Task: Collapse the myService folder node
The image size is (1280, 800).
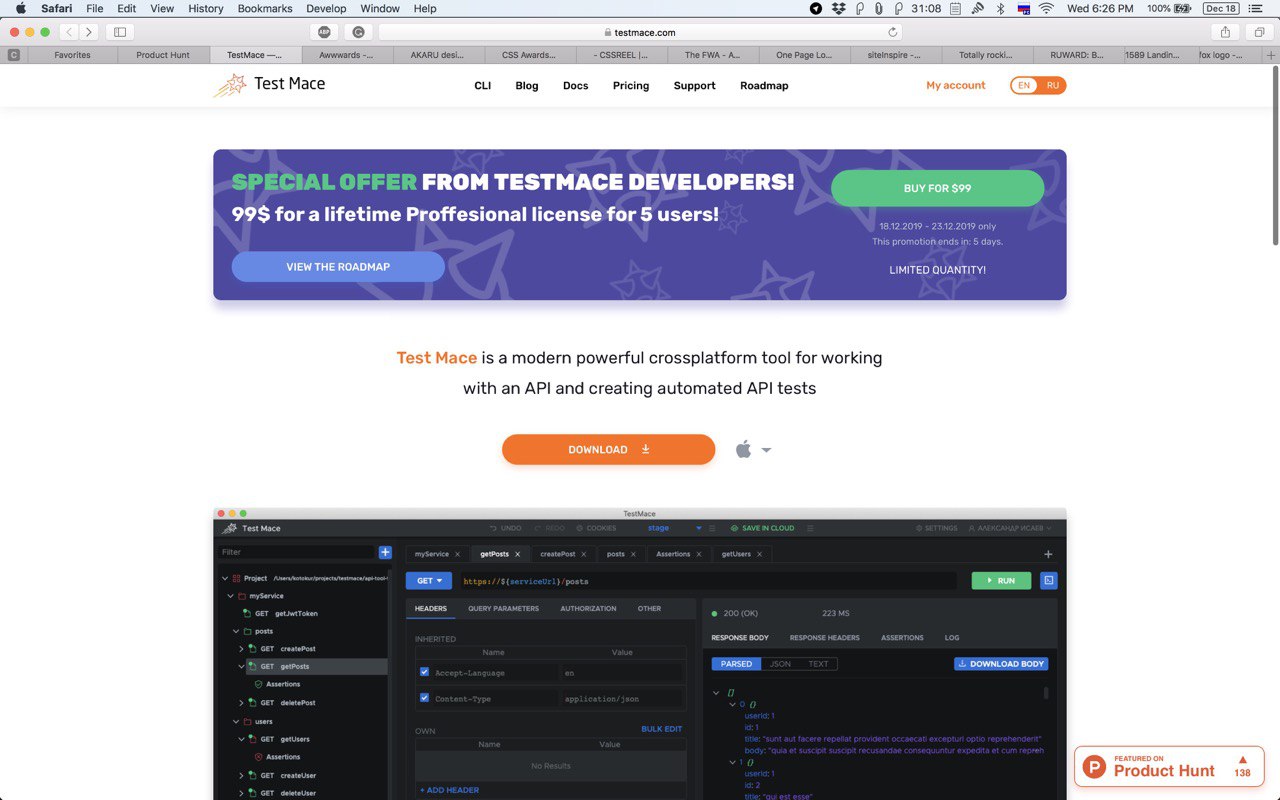Action: [231, 596]
